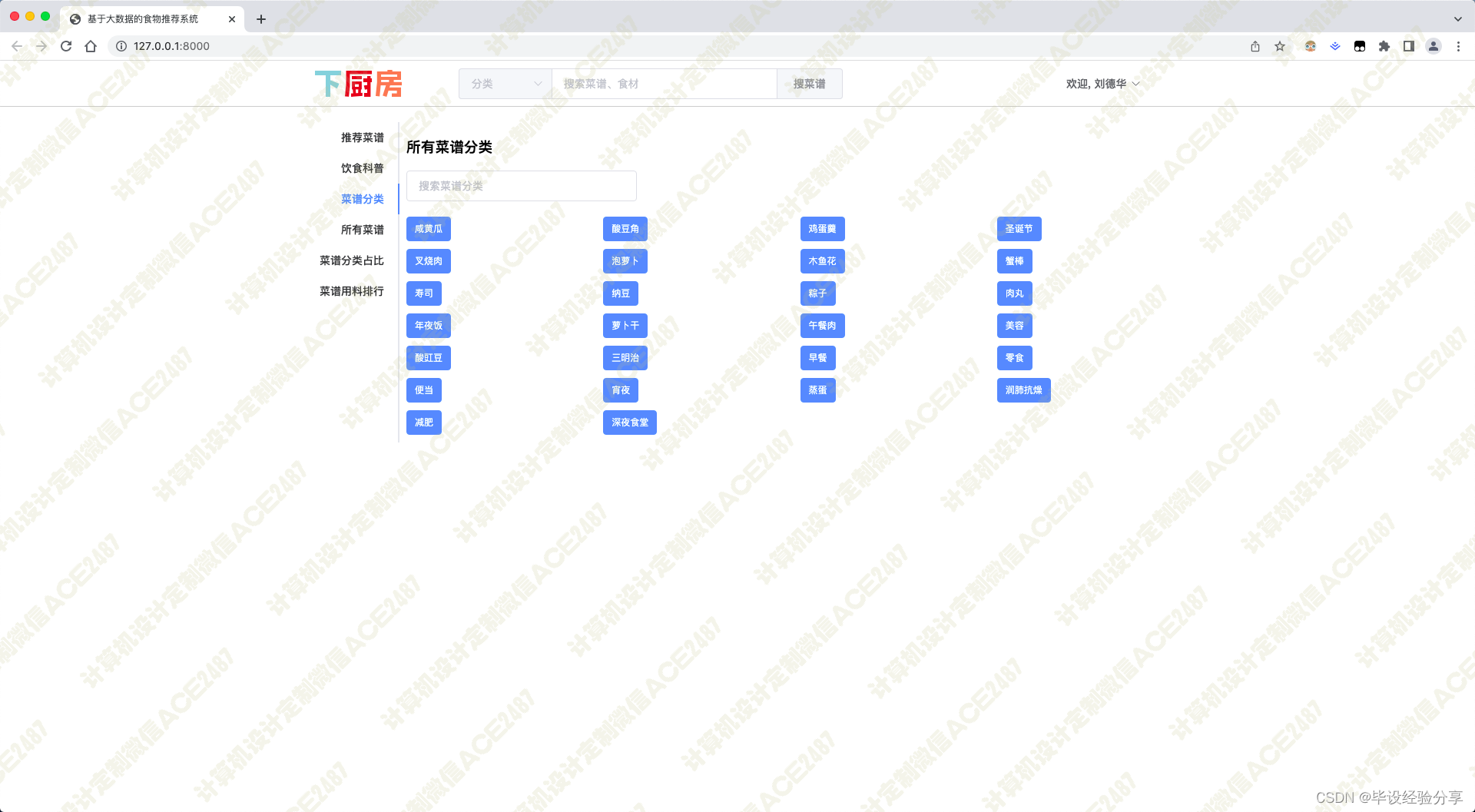The height and width of the screenshot is (812, 1475).
Task: Select the 酸豆角 category tag
Action: tap(625, 229)
